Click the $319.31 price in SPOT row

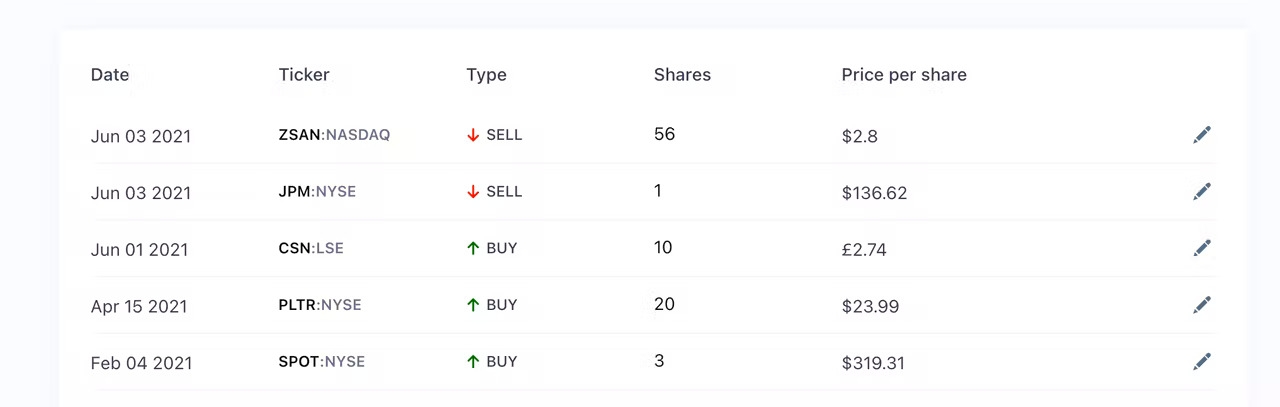point(873,363)
